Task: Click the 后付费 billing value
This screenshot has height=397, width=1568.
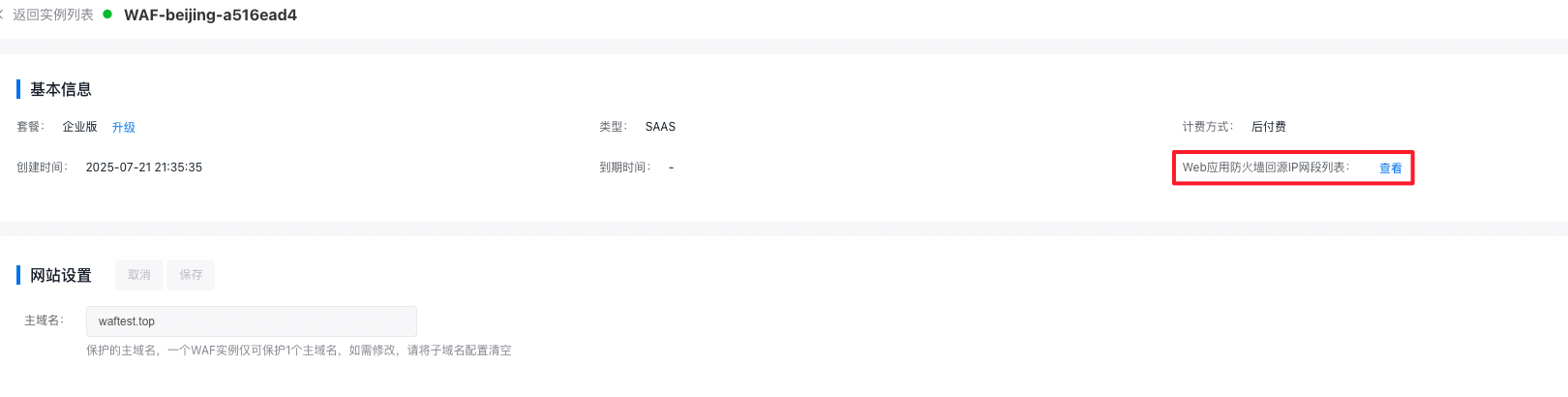Action: point(1268,127)
